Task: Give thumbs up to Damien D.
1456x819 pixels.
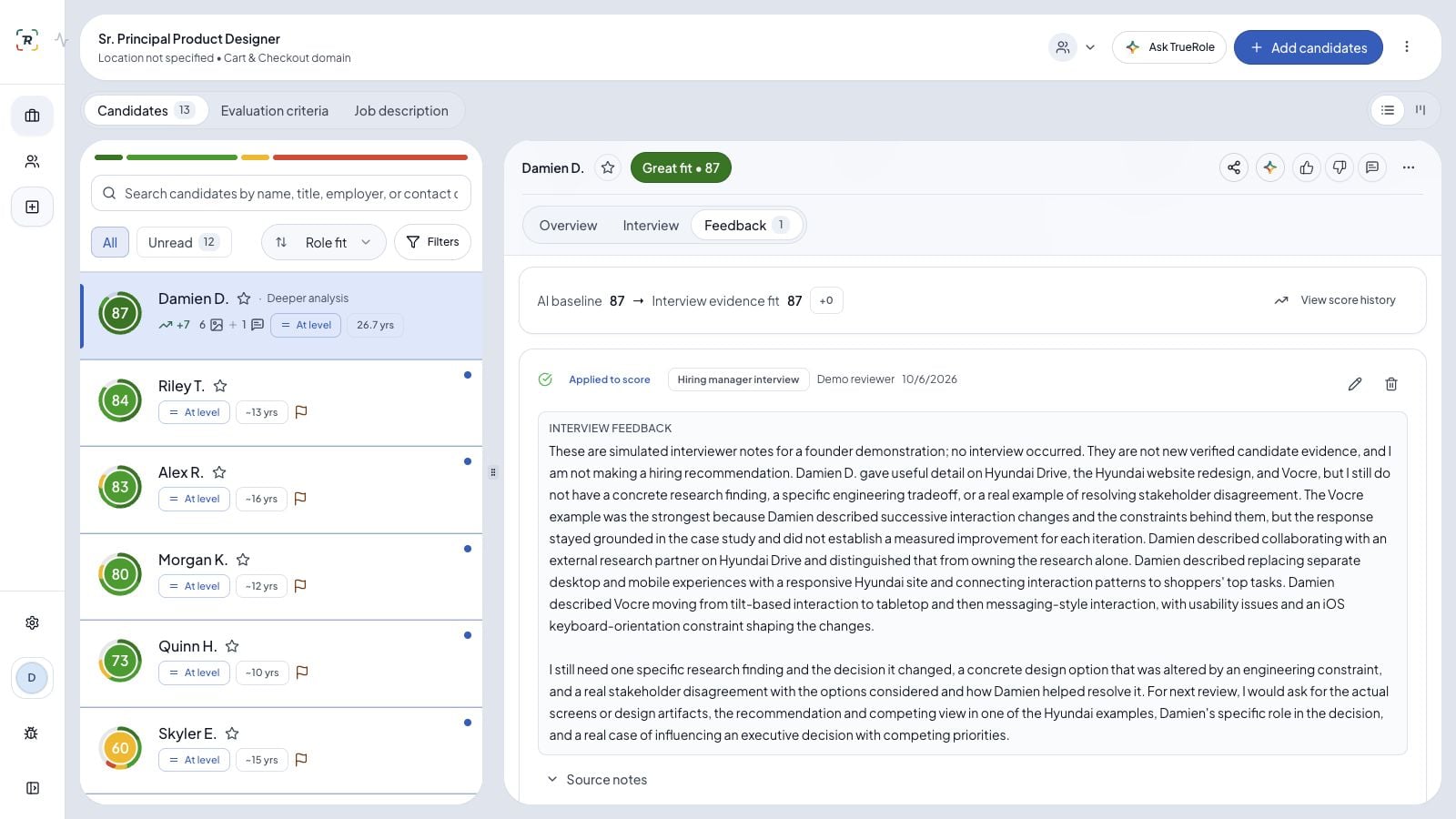Action: click(1307, 167)
